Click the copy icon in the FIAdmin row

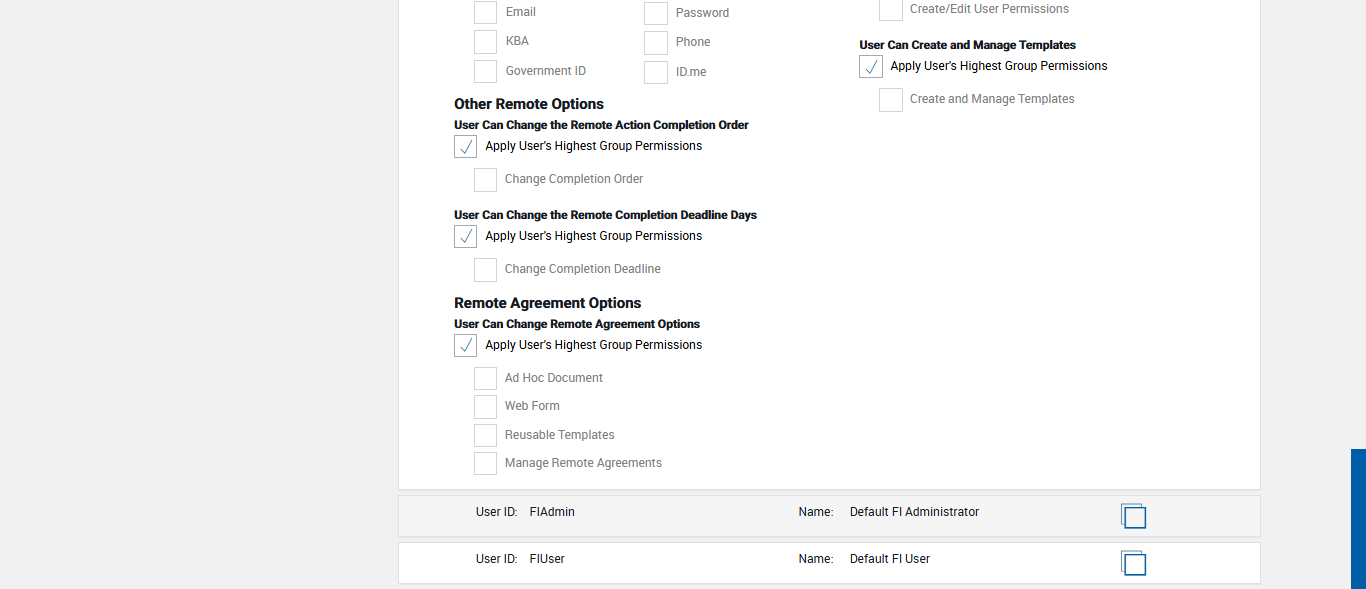pyautogui.click(x=1133, y=516)
